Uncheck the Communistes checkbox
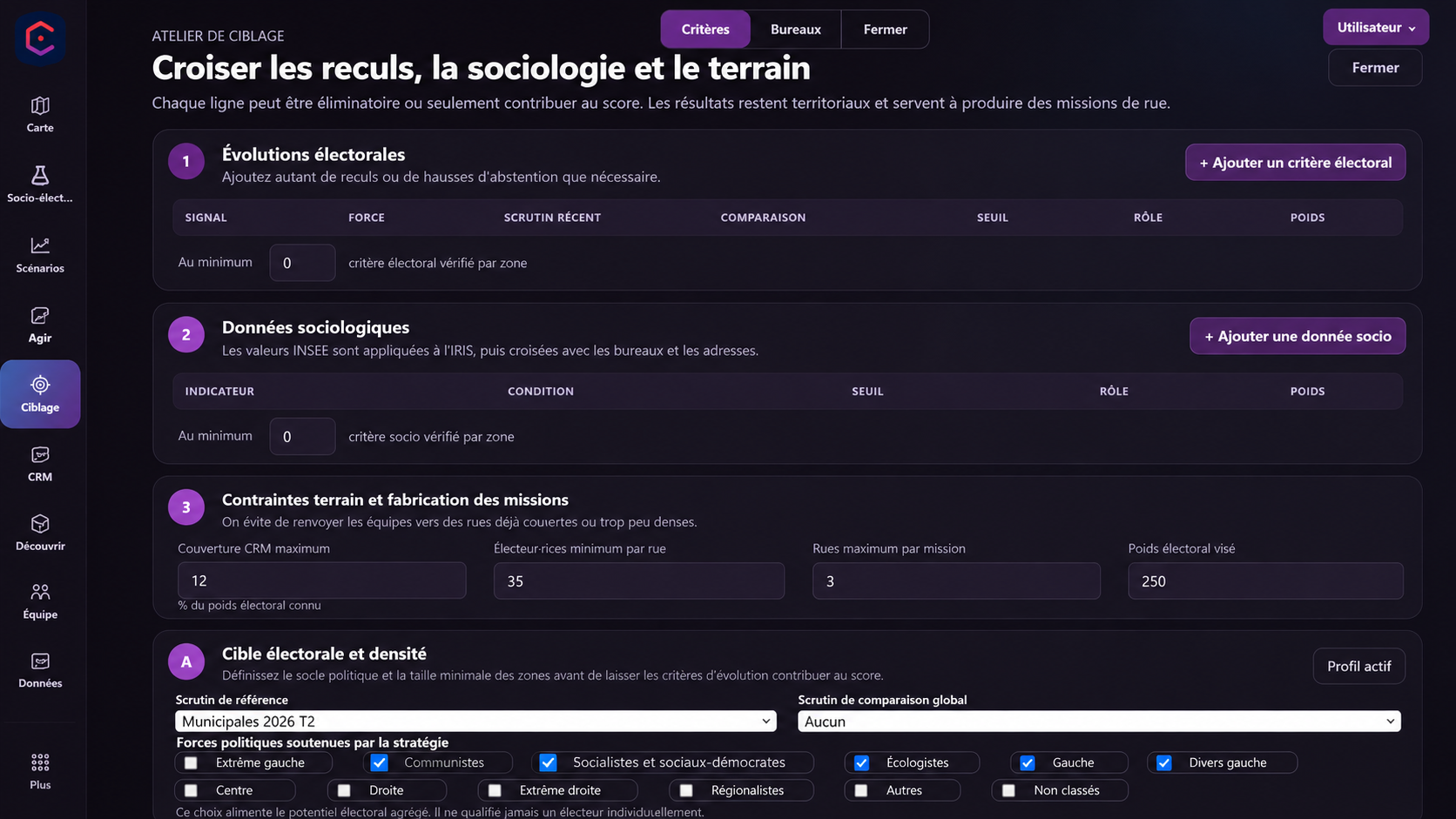Image resolution: width=1456 pixels, height=819 pixels. (379, 763)
